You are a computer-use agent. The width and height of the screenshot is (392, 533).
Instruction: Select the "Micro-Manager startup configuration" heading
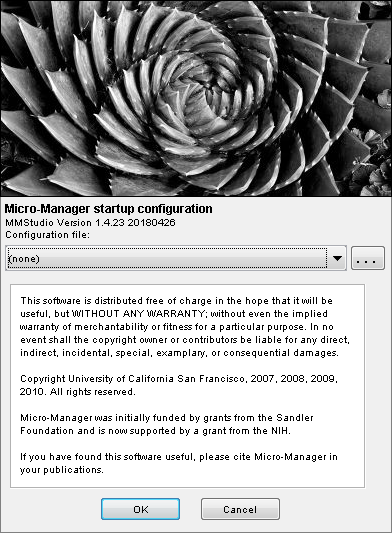click(x=108, y=208)
